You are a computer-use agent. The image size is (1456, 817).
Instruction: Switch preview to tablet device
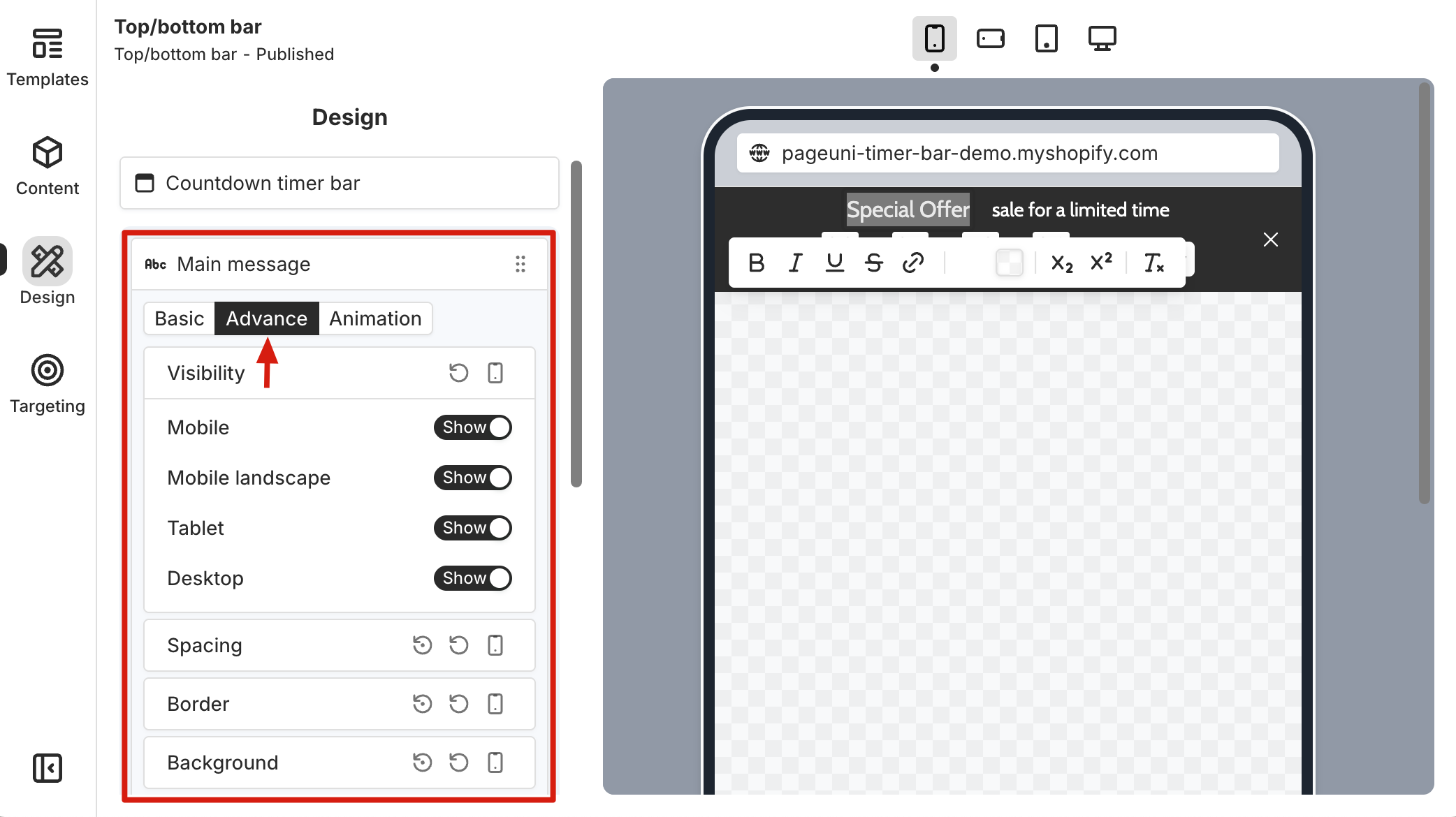[x=1047, y=38]
